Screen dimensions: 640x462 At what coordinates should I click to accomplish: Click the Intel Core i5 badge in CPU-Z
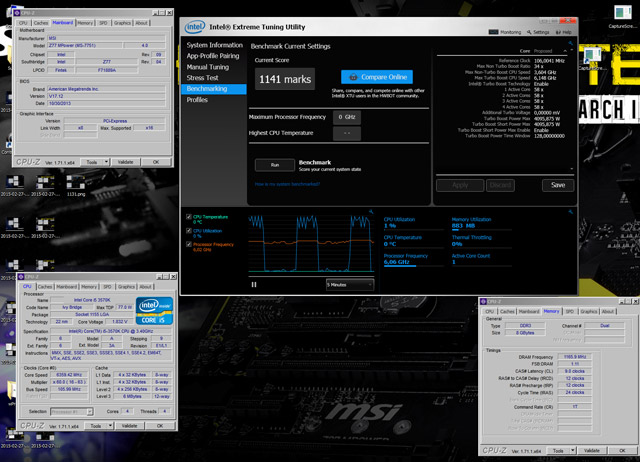click(x=154, y=311)
